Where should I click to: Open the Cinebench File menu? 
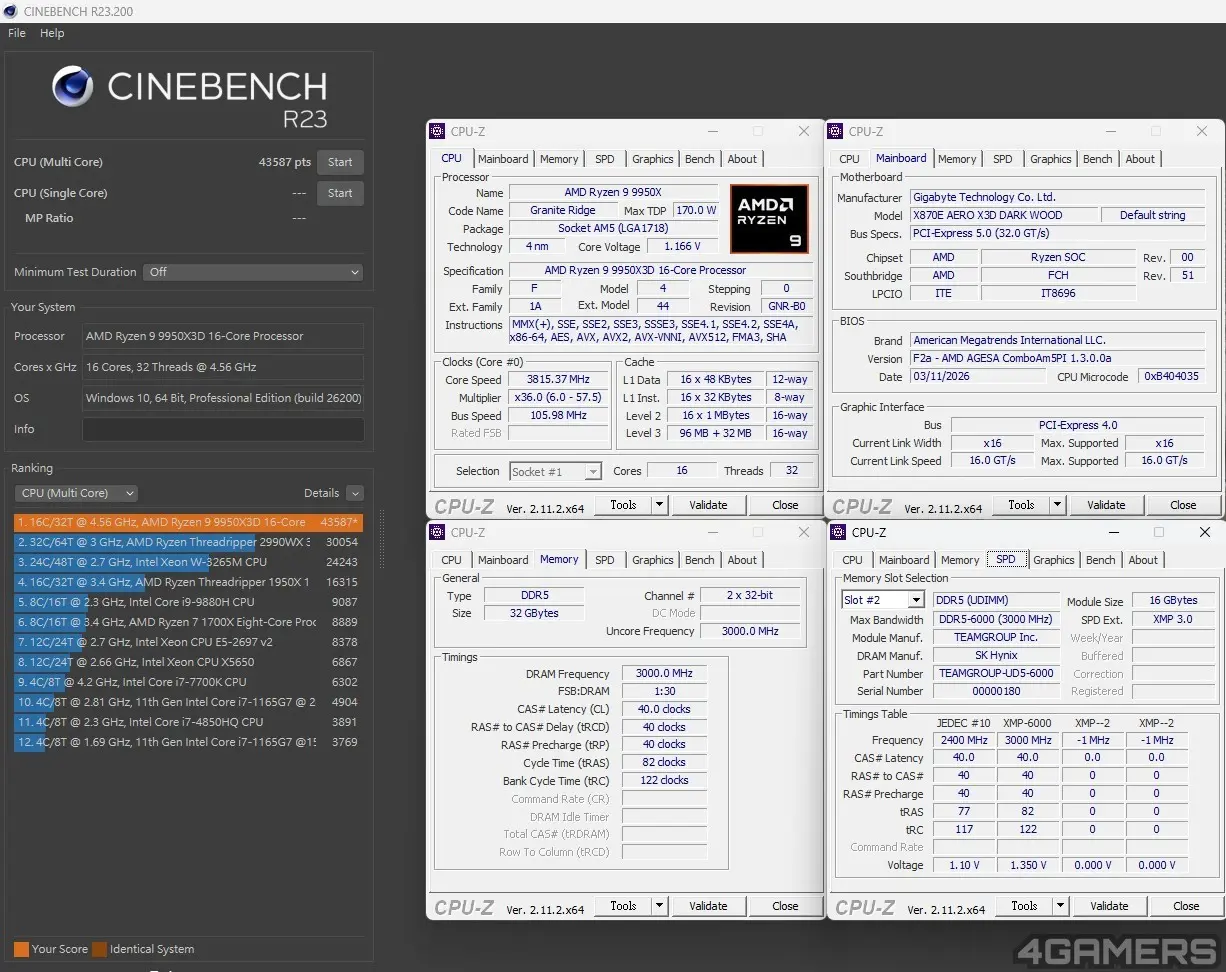tap(17, 33)
